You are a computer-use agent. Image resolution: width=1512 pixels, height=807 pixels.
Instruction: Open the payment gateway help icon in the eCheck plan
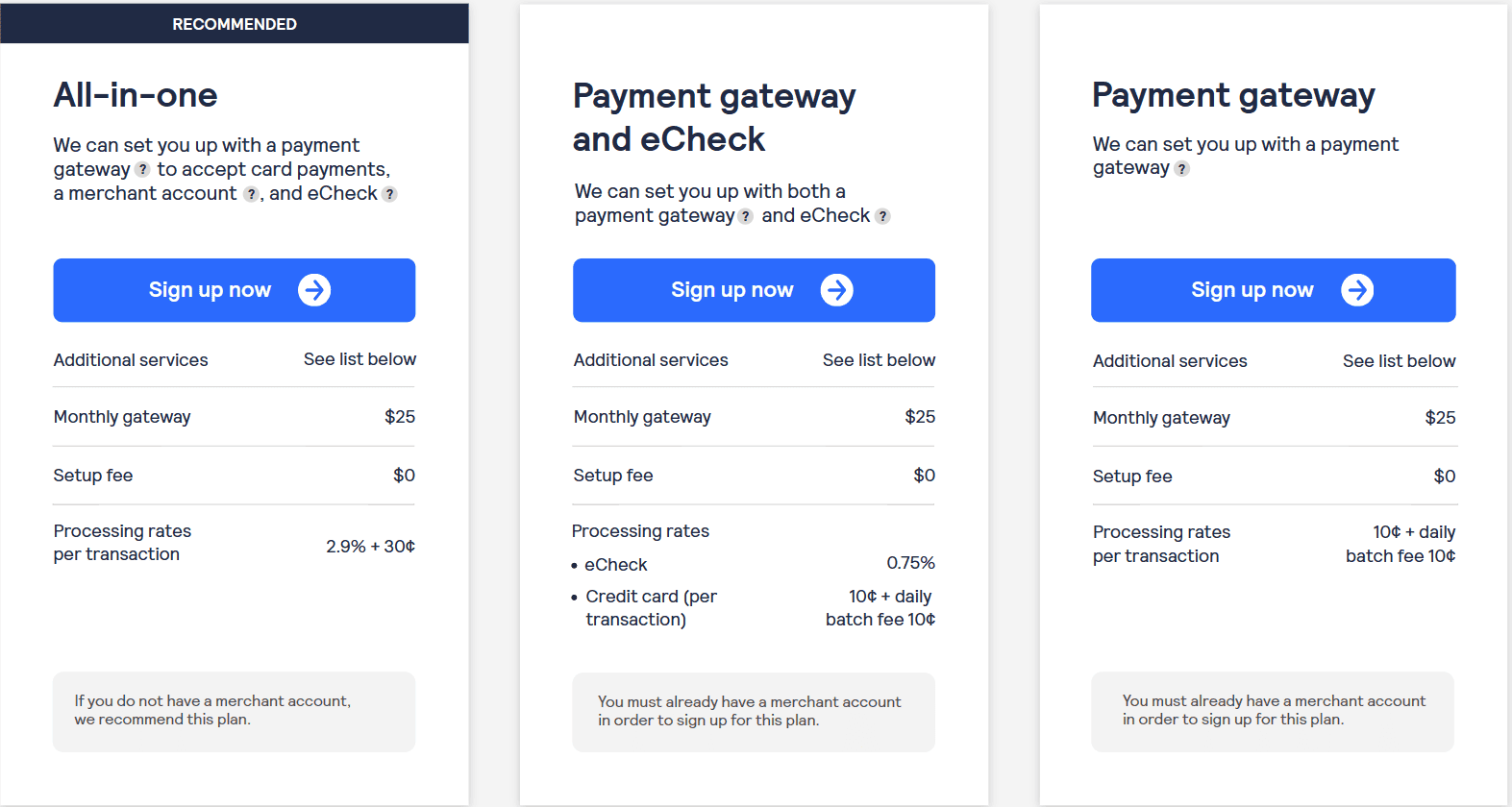745,216
